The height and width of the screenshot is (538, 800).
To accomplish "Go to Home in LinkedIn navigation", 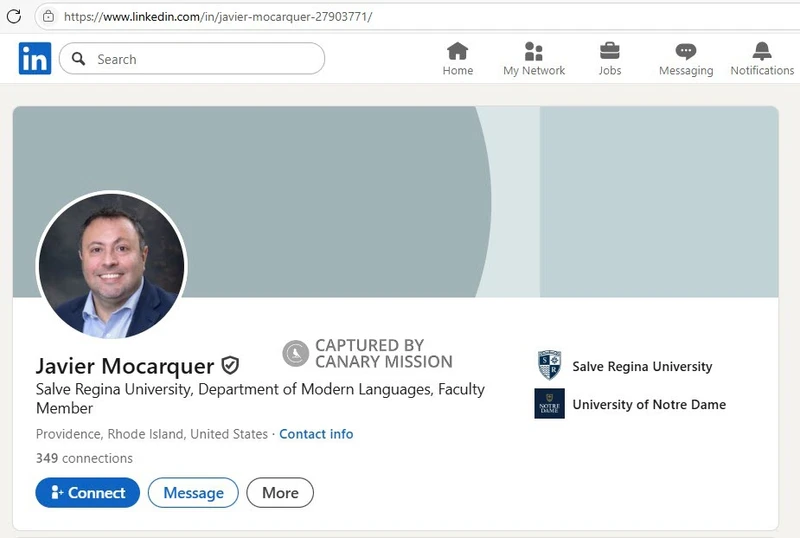I will pos(457,52).
